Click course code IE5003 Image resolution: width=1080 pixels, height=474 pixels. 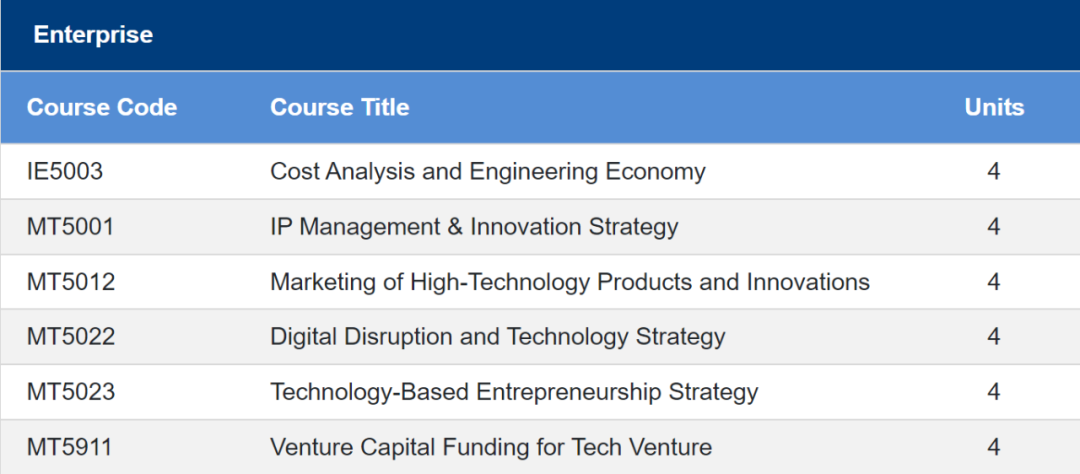click(65, 172)
